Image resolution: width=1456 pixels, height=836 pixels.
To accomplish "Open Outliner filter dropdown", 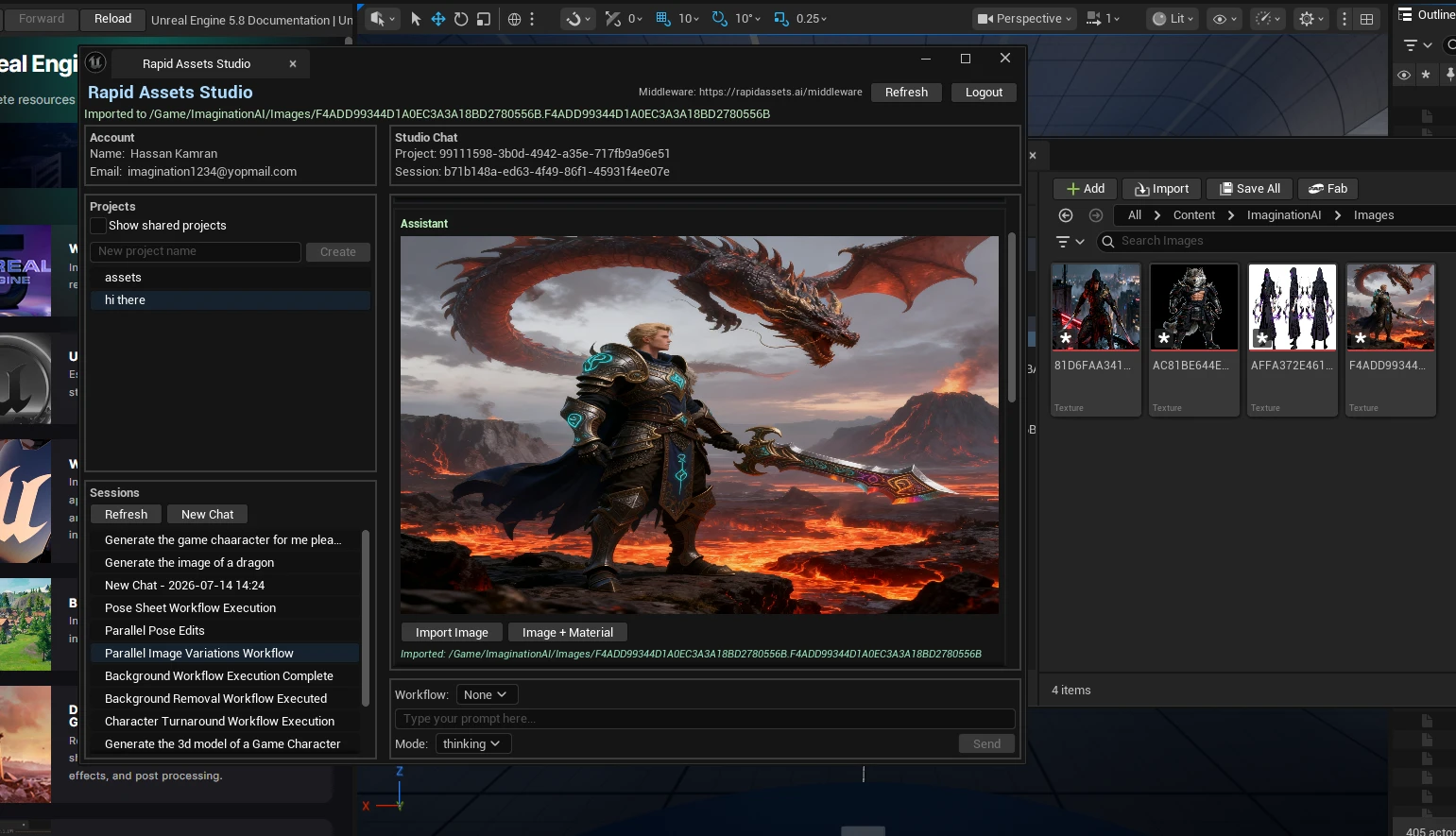I will (1417, 44).
